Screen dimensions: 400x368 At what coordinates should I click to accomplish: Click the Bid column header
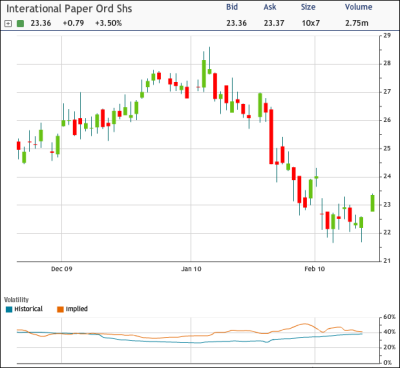click(232, 7)
